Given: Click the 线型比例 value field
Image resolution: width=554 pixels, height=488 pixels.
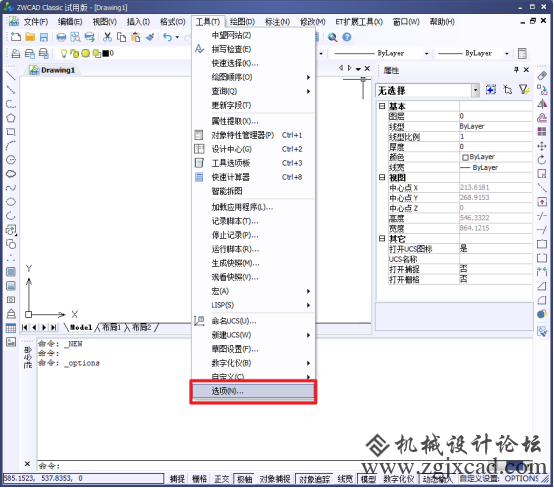Looking at the screenshot, I should [x=495, y=136].
